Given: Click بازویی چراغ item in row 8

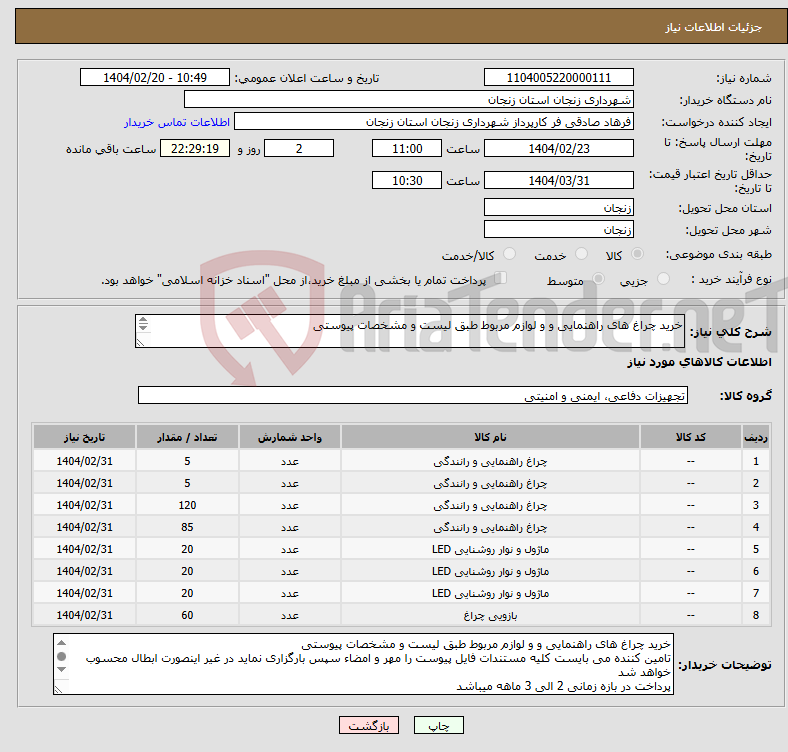Looking at the screenshot, I should (x=490, y=615).
